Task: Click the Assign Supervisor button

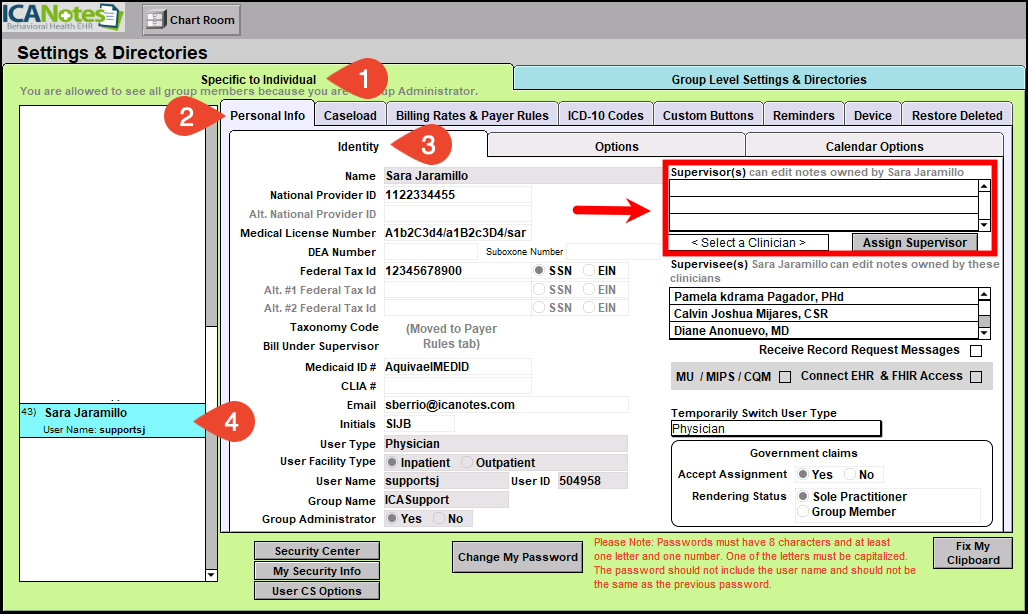Action: (x=914, y=243)
